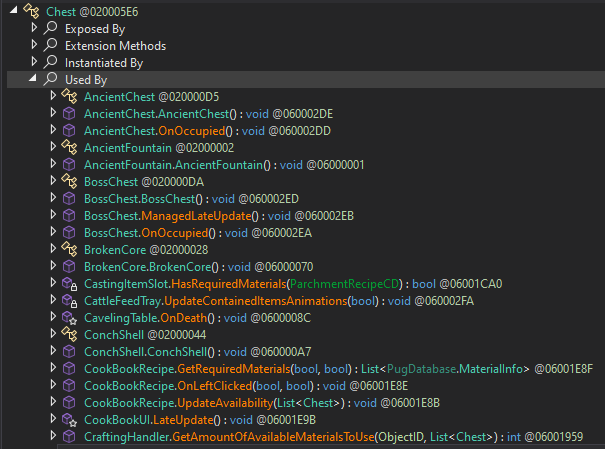The width and height of the screenshot is (605, 449).
Task: Collapse the Chest @020005E6 root node
Action: click(x=14, y=10)
